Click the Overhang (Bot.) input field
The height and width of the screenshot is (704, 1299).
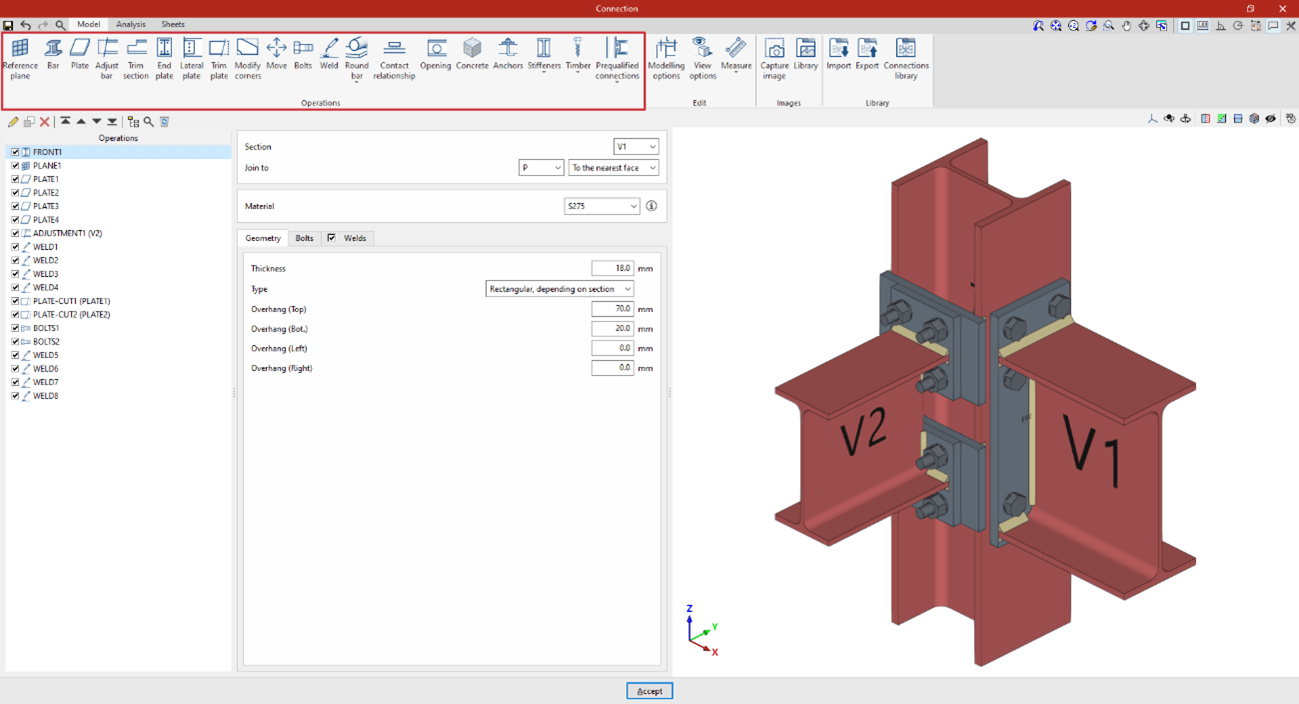[x=612, y=328]
